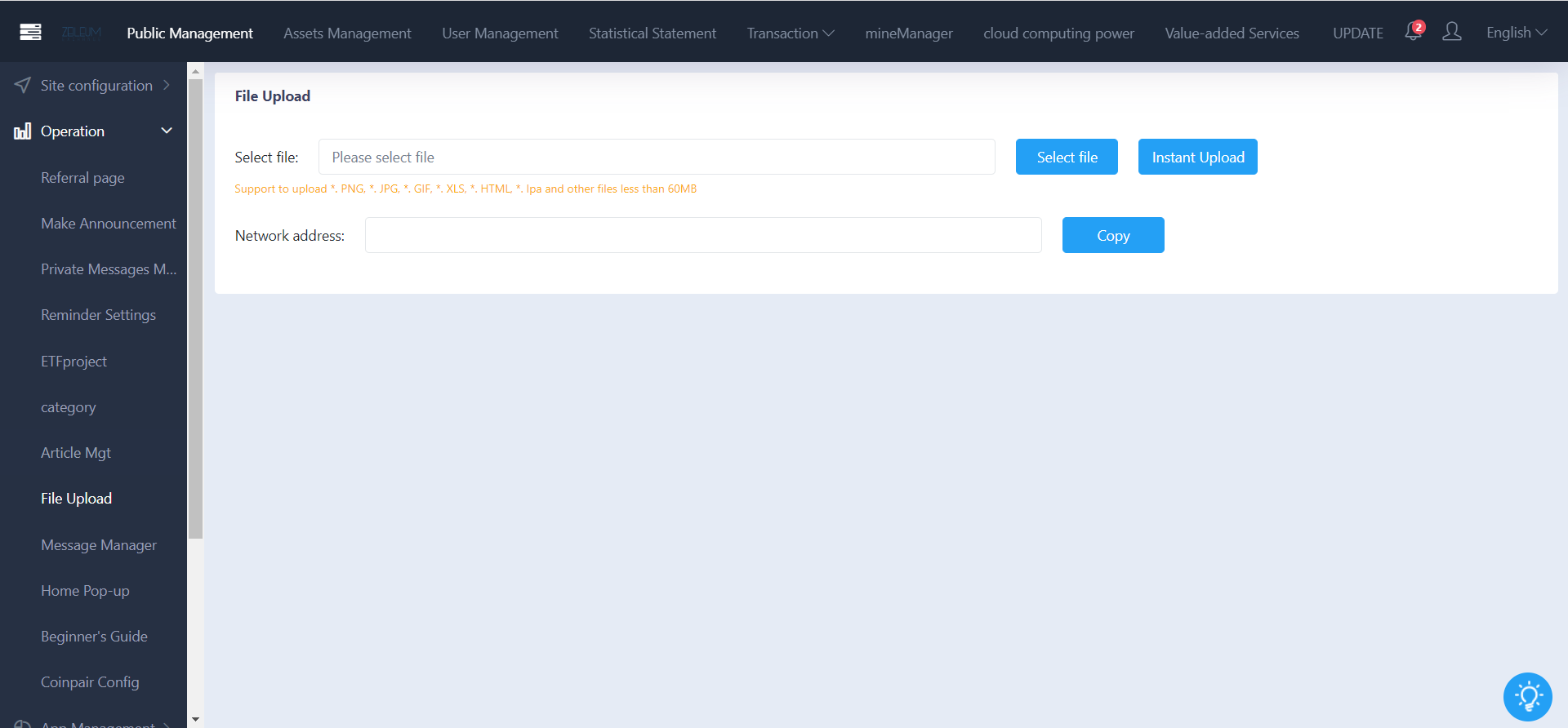Open the user profile icon
1568x728 pixels.
1452,32
